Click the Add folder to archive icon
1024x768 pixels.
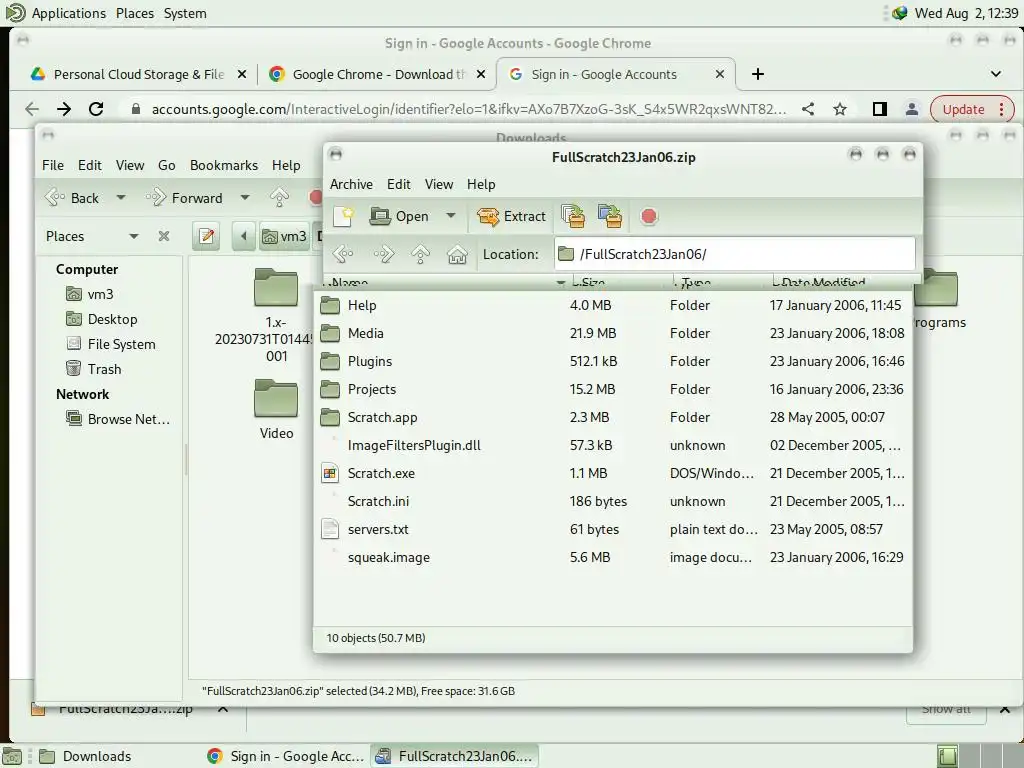(x=610, y=216)
